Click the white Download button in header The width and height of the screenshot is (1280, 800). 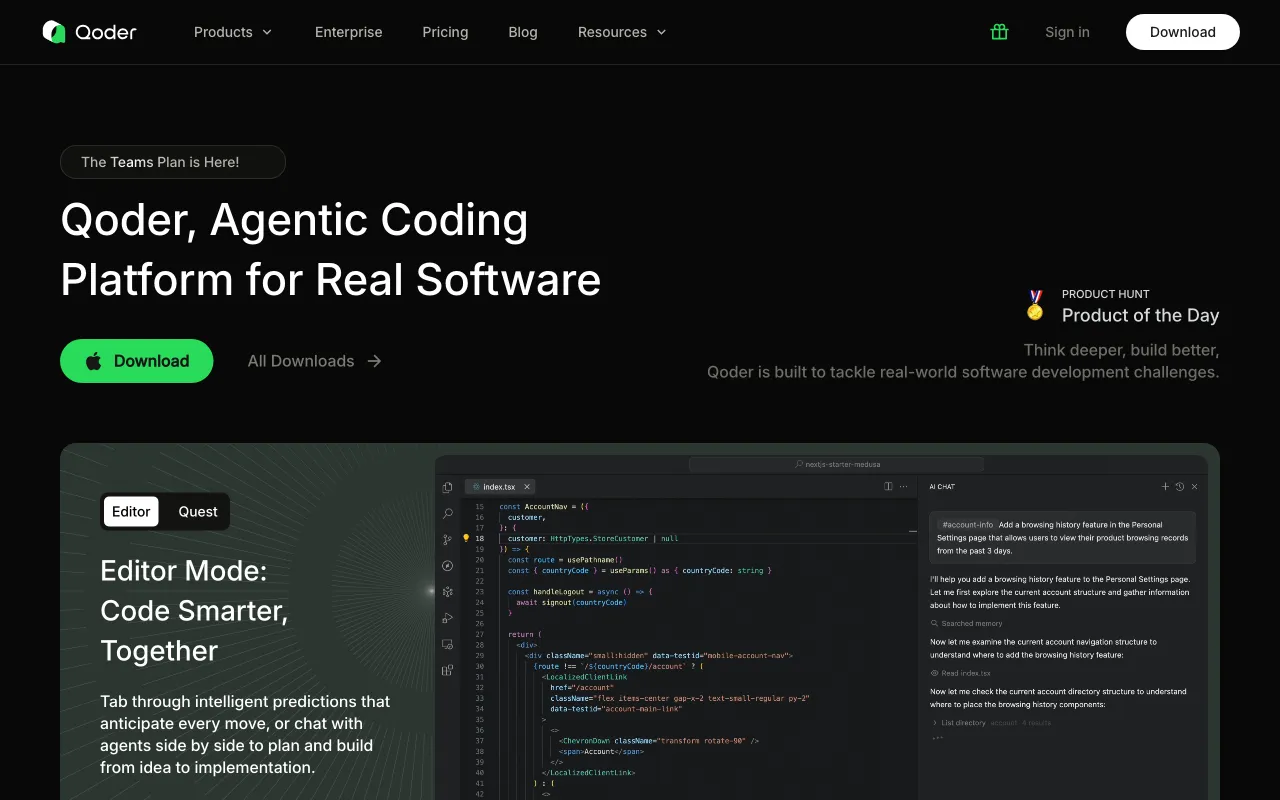click(1182, 32)
